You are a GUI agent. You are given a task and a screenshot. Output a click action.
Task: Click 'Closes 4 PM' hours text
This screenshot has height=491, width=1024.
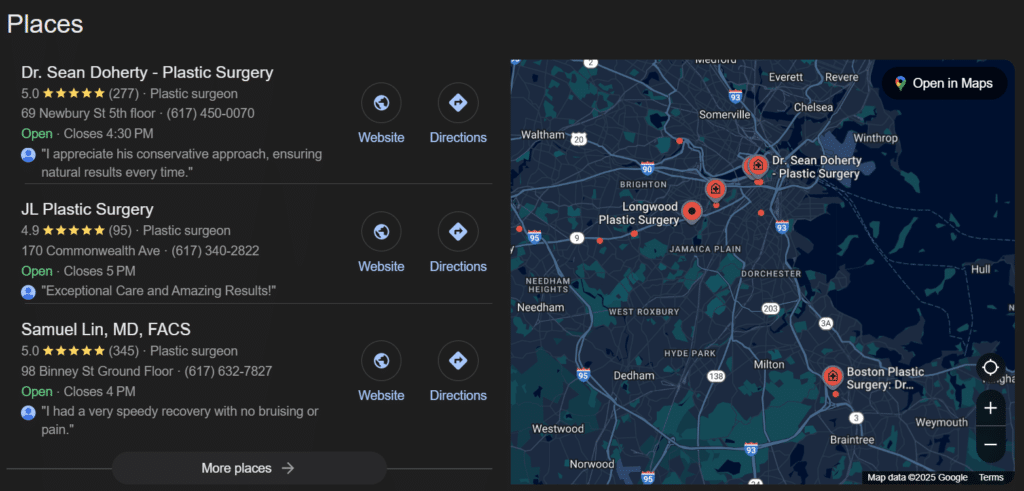[x=99, y=392]
